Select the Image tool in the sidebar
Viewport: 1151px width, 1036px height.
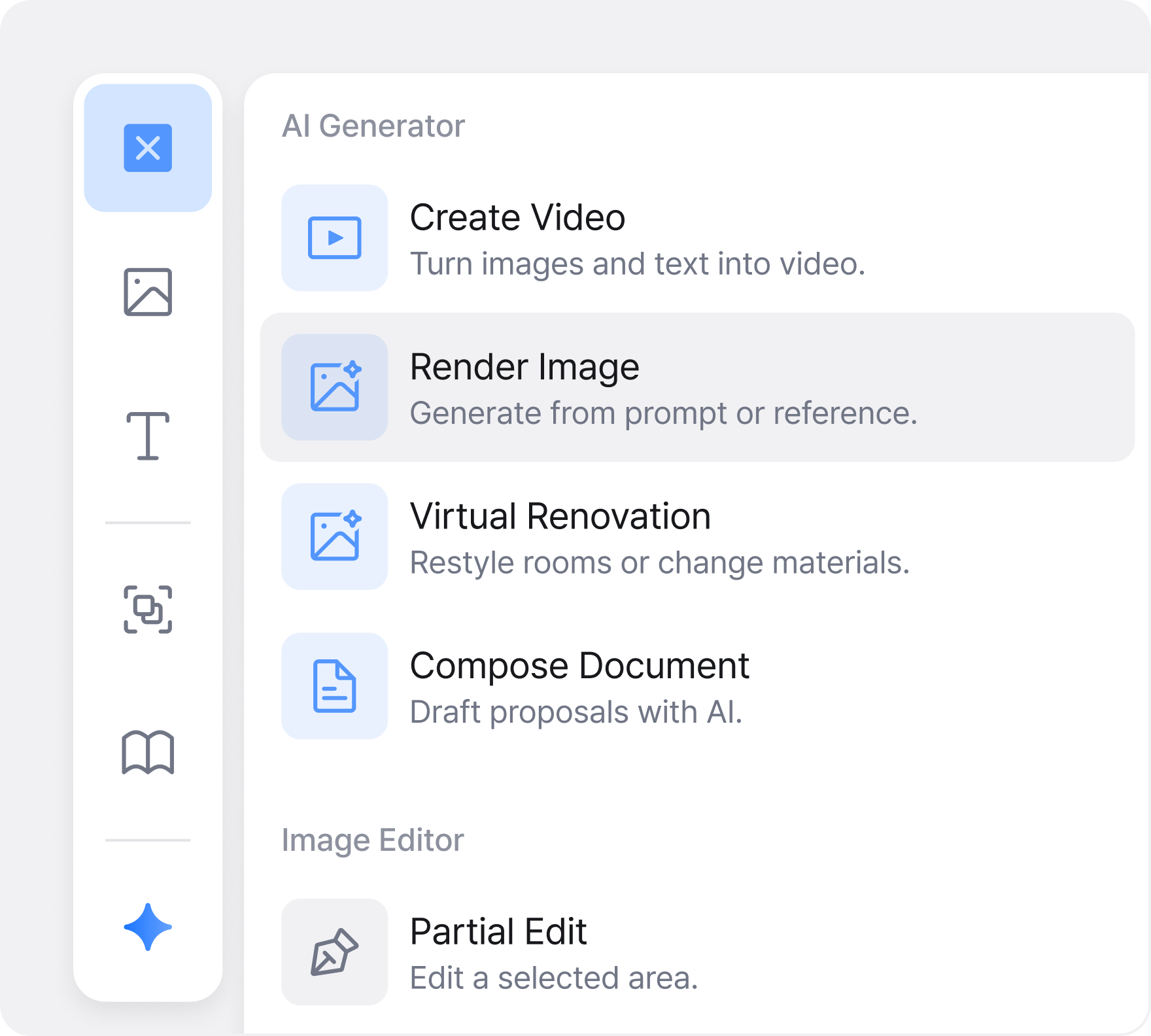point(148,292)
